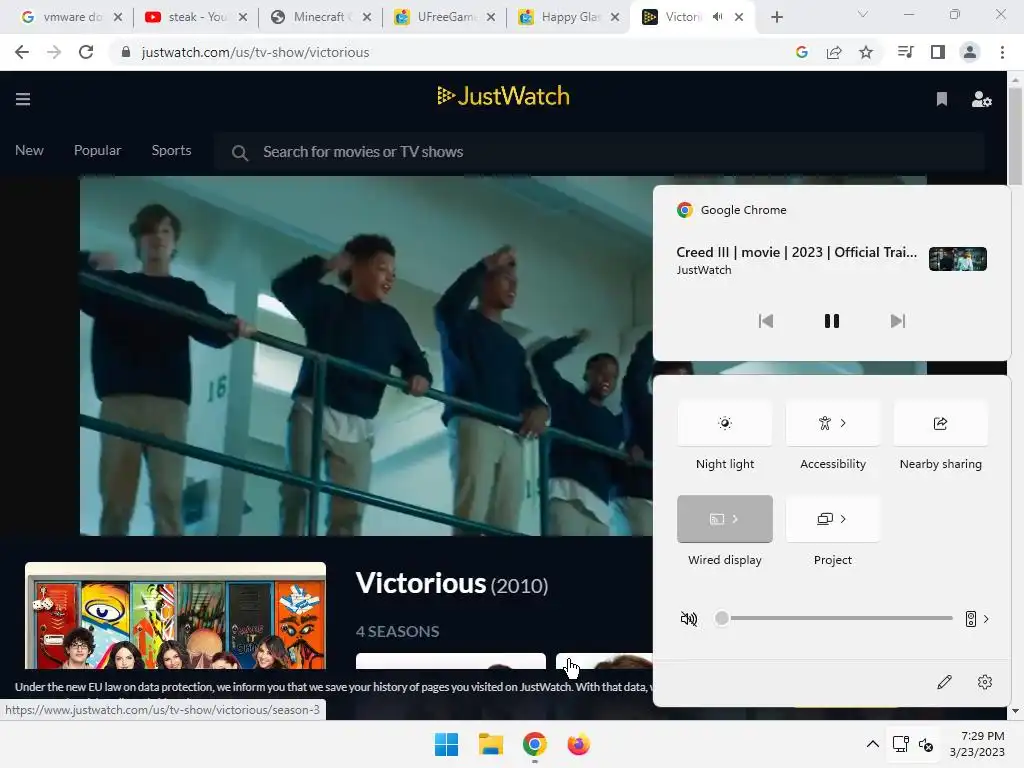Image resolution: width=1024 pixels, height=768 pixels.
Task: Click the muted volume tray icon
Action: pos(926,744)
